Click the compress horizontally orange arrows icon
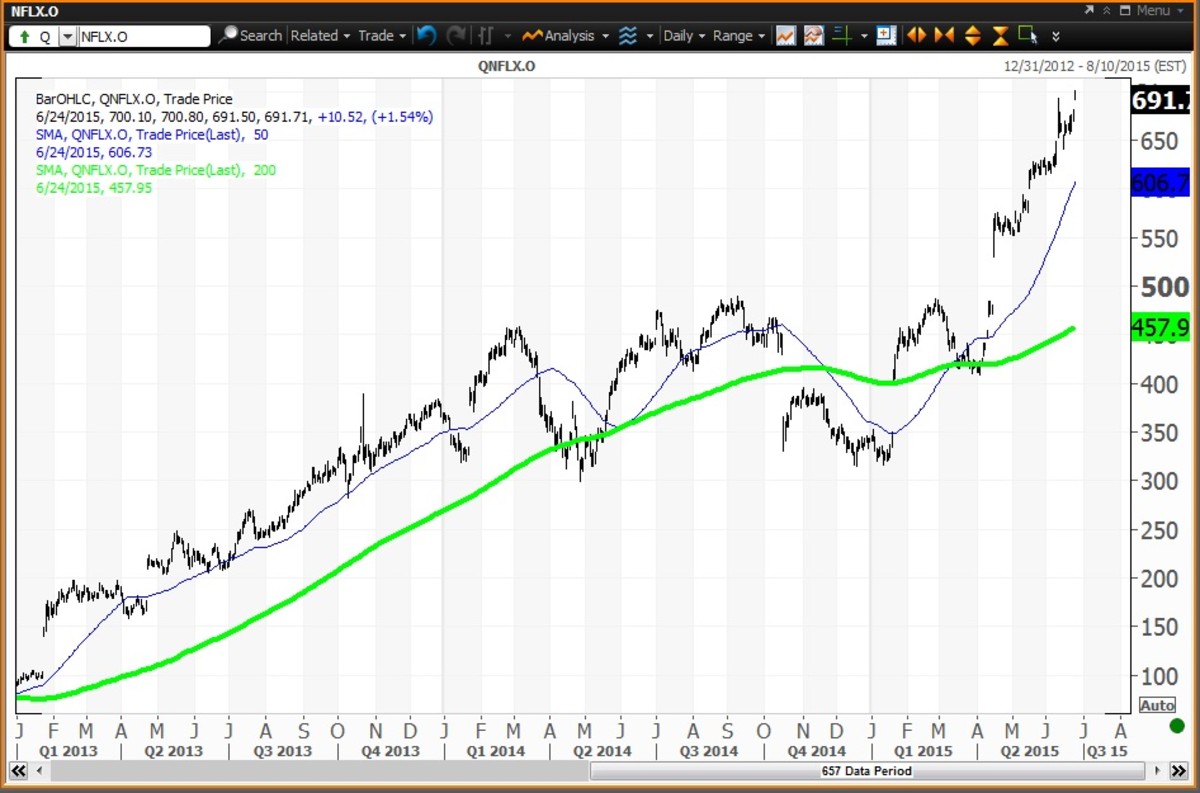The width and height of the screenshot is (1200, 793). click(943, 35)
